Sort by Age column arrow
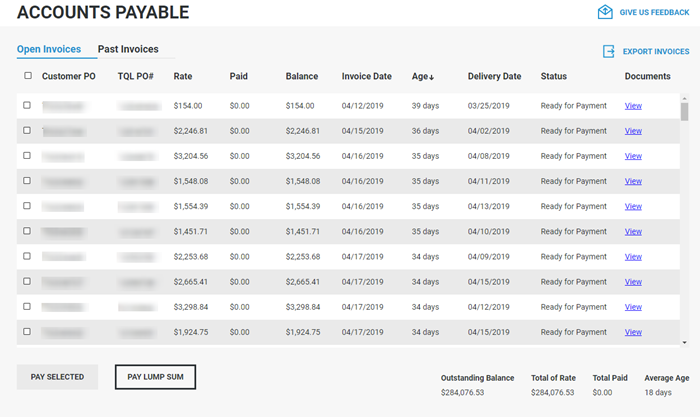The width and height of the screenshot is (700, 417). [433, 77]
